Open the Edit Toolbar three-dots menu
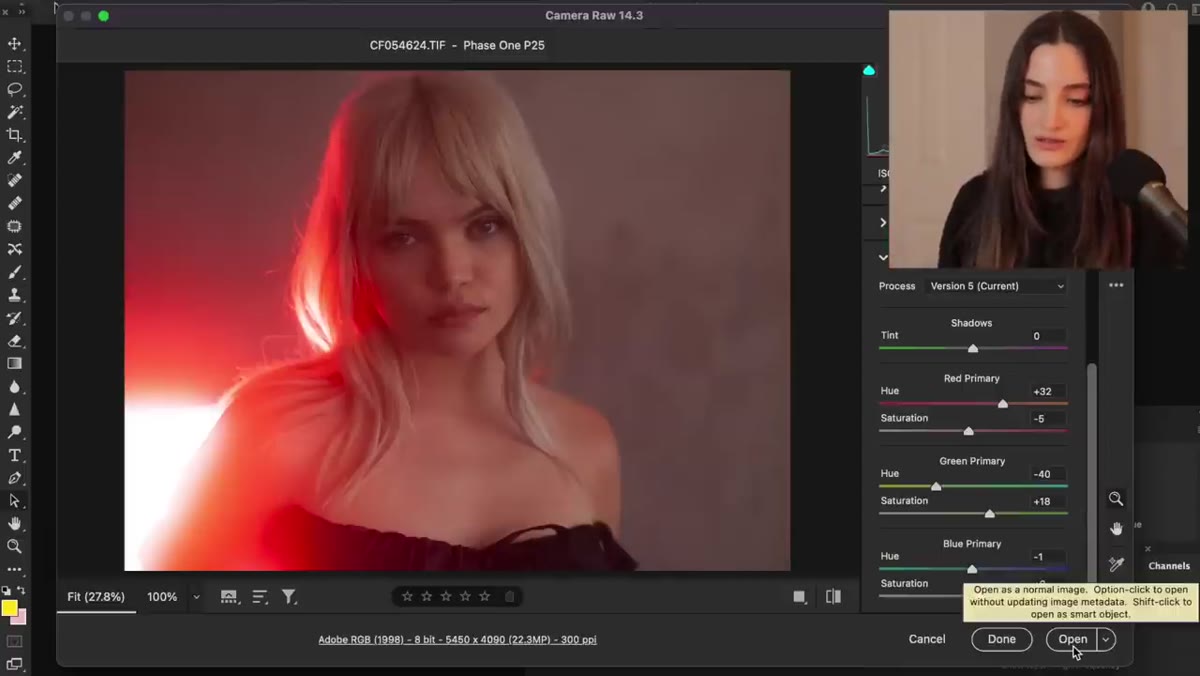 (x=15, y=569)
